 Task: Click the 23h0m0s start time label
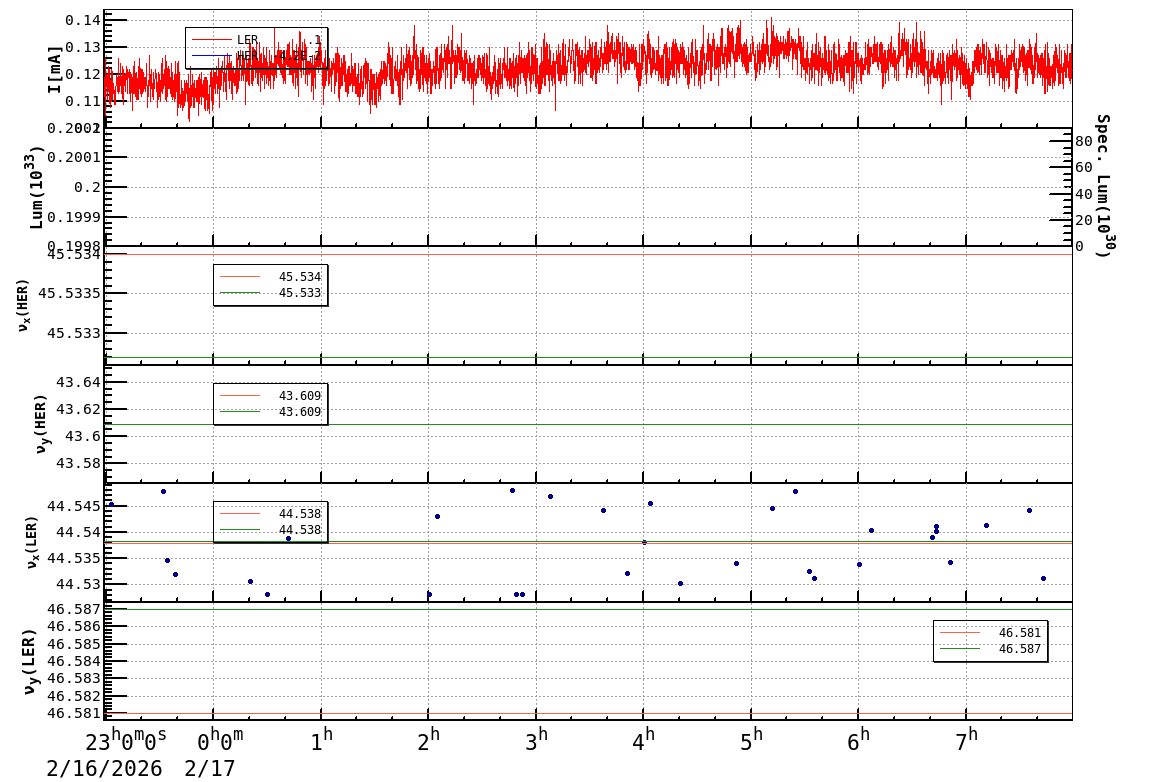point(126,741)
